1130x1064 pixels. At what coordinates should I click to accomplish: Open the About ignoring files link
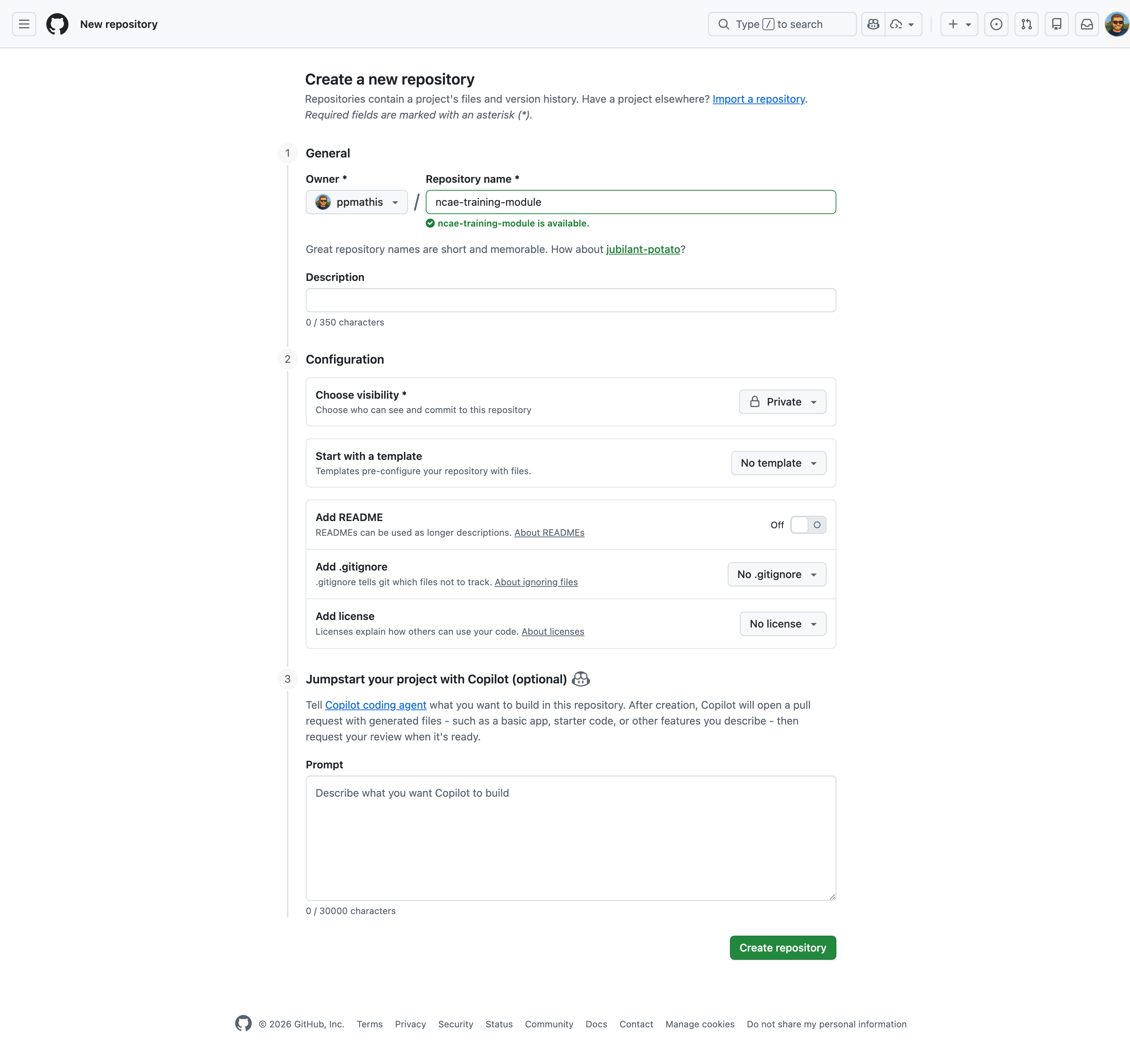coord(536,582)
